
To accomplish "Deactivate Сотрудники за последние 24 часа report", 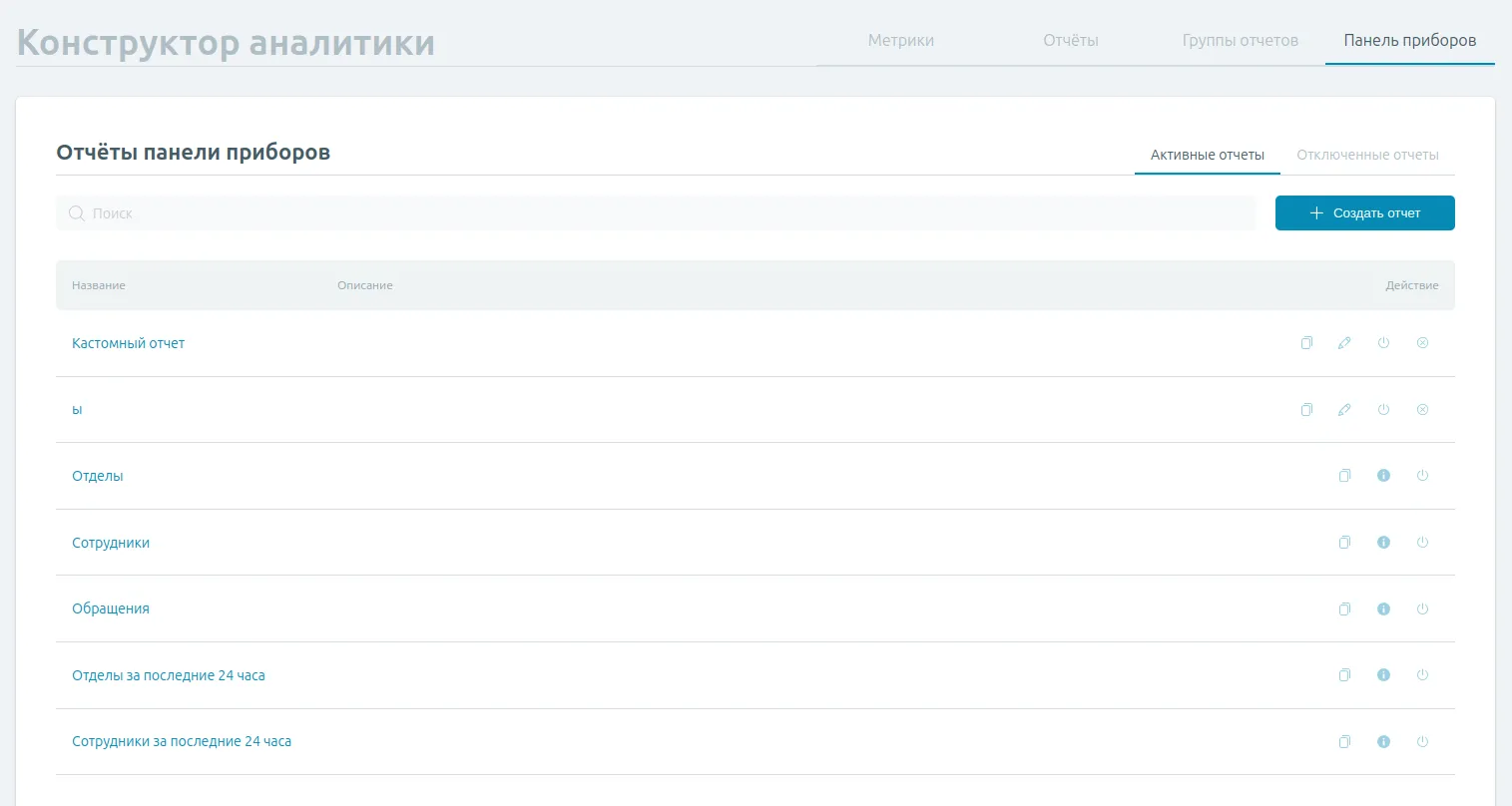I will 1422,742.
